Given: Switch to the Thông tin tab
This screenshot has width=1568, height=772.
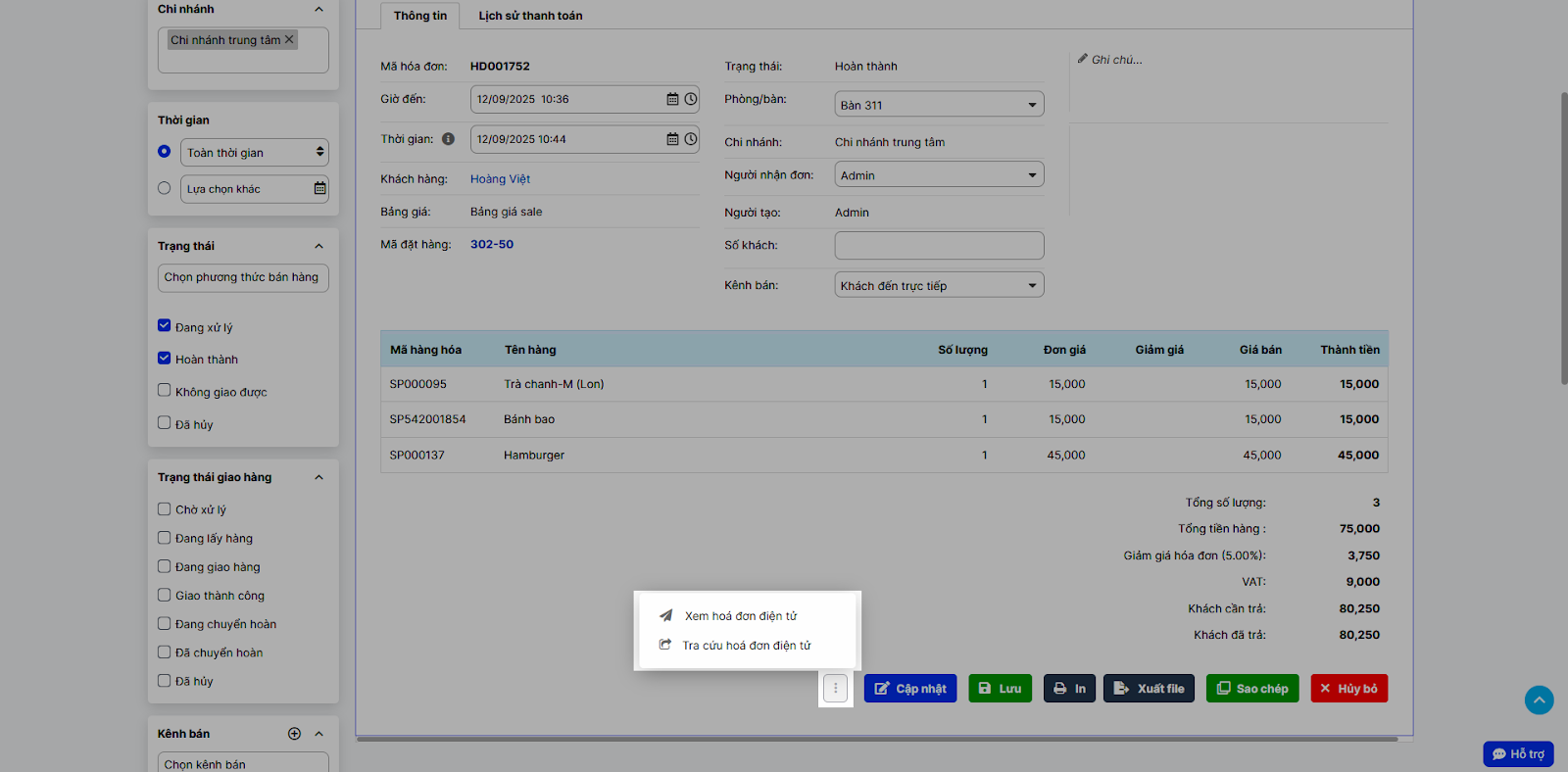Looking at the screenshot, I should coord(420,16).
